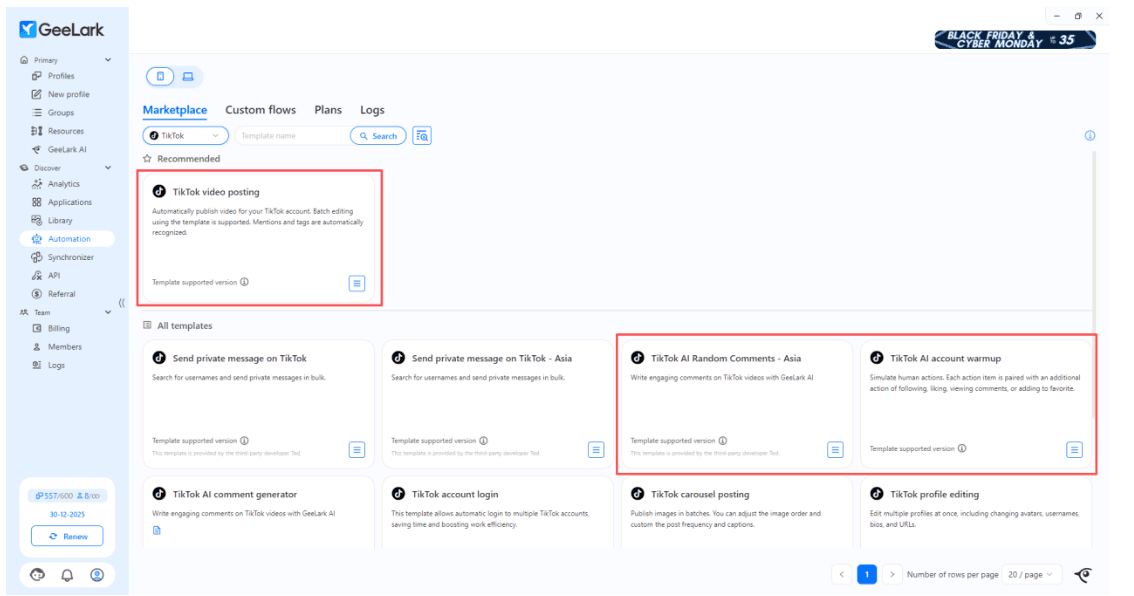Switch to the desktop computer view toggle
This screenshot has height=596, width=1134.
pos(188,77)
